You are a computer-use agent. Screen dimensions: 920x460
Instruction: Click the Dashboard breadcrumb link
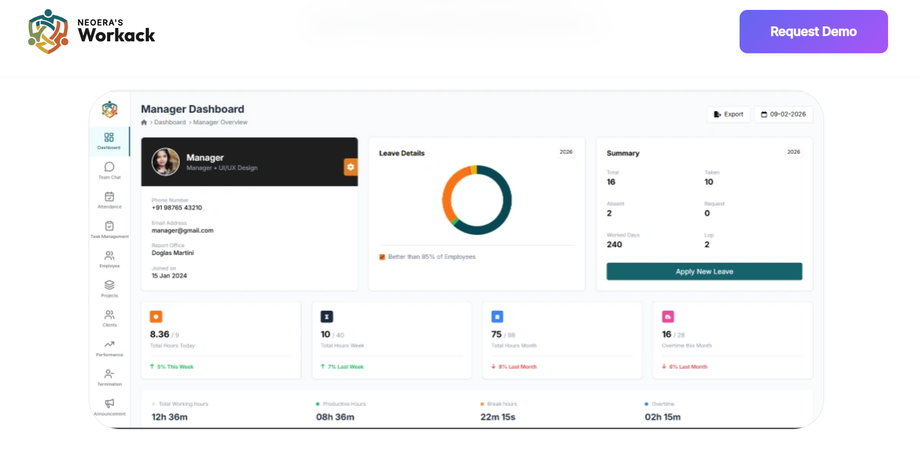point(170,122)
